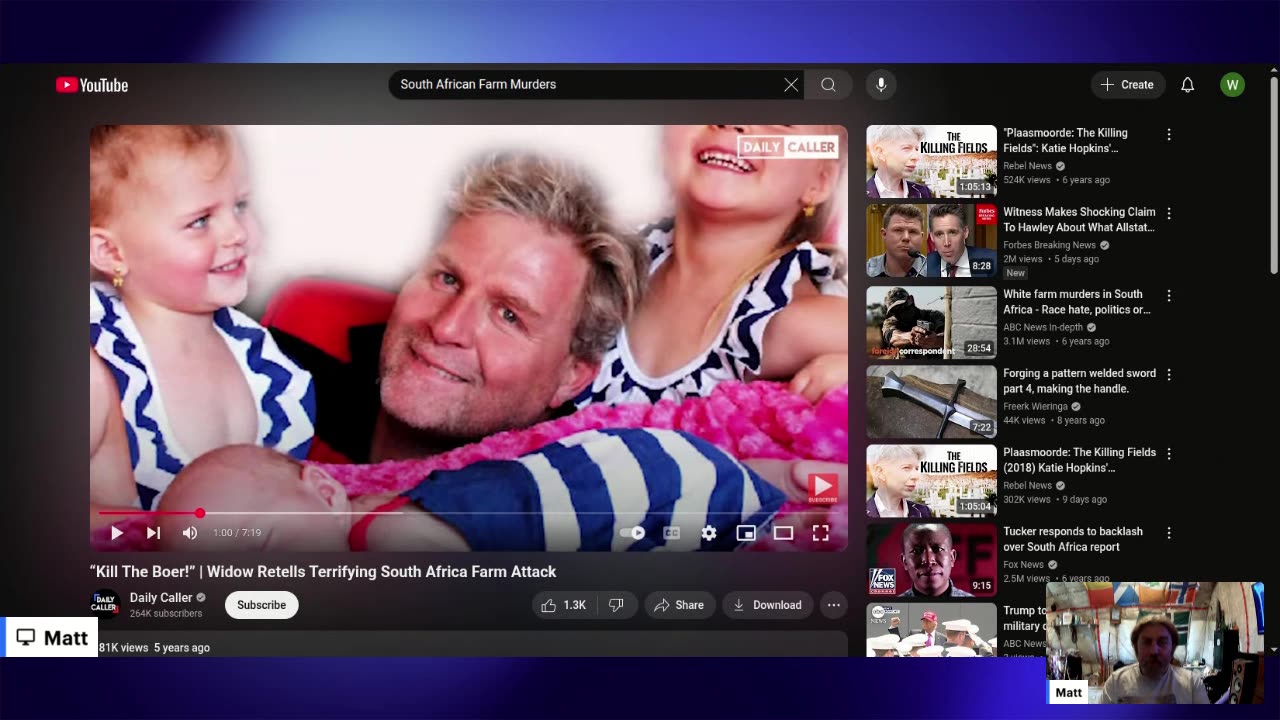Open the Daily Caller channel name link
Screen dimensions: 1280x720
[x=161, y=598]
